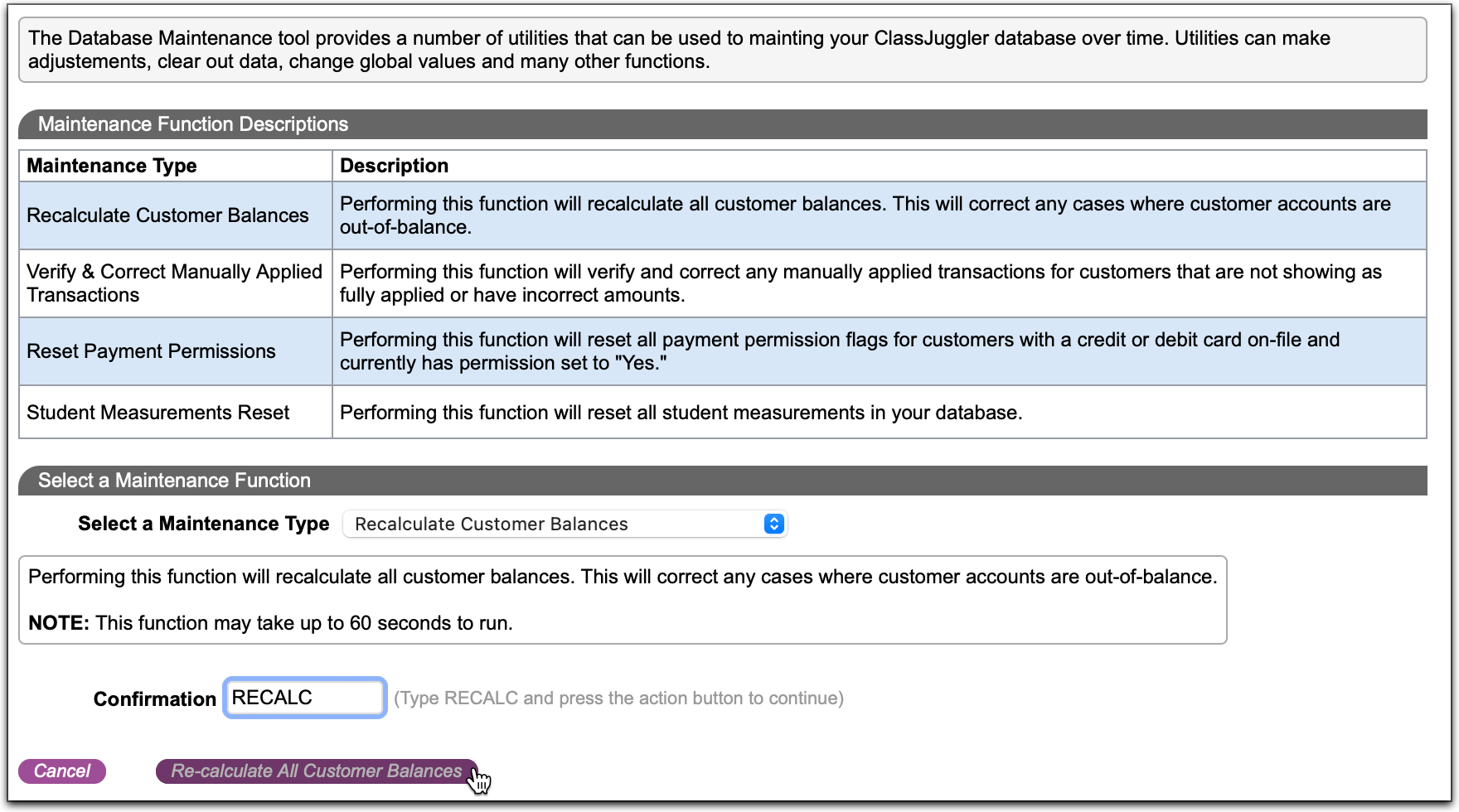This screenshot has width=1459, height=812.
Task: Click the 'Confirmation' label
Action: click(155, 698)
